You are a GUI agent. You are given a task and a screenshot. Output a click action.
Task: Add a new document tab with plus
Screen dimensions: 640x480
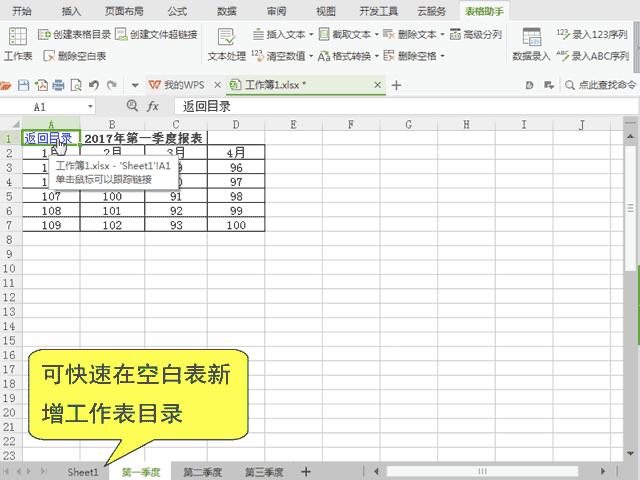396,85
